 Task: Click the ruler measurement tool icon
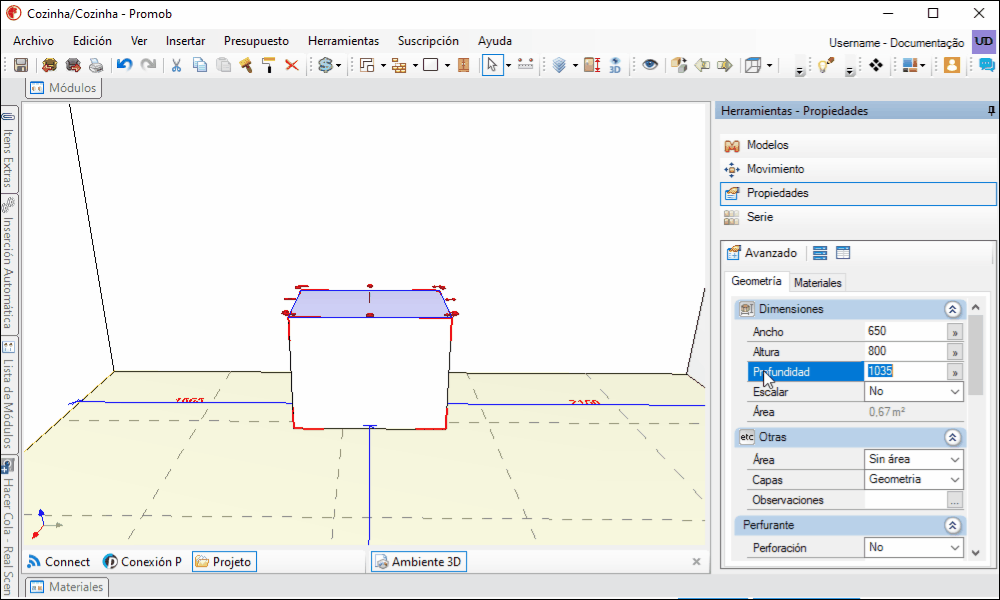click(526, 64)
